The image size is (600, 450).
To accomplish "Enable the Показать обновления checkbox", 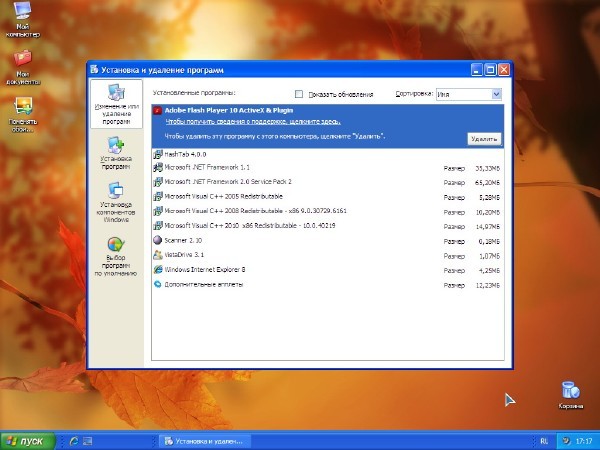I will click(x=299, y=94).
